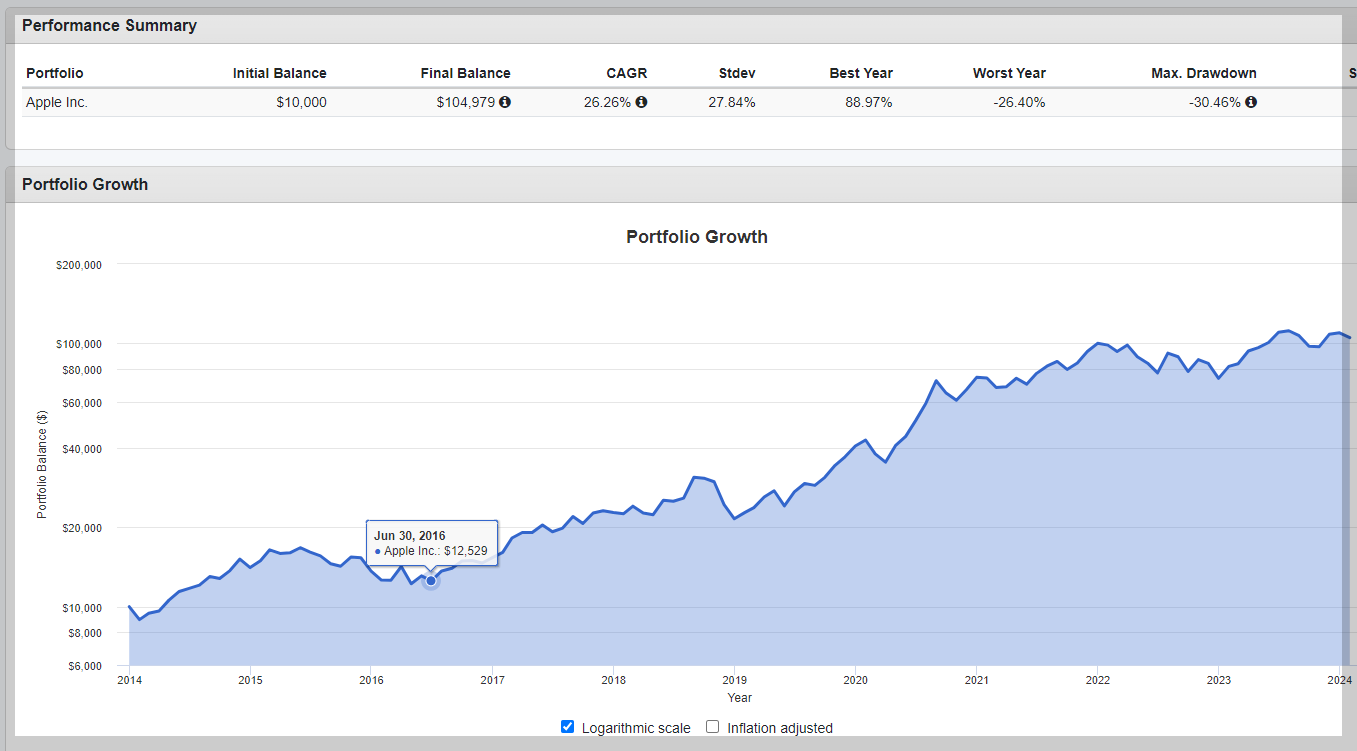Viewport: 1357px width, 751px height.
Task: Click info icon beside CAGR 26.26%
Action: pyautogui.click(x=641, y=102)
